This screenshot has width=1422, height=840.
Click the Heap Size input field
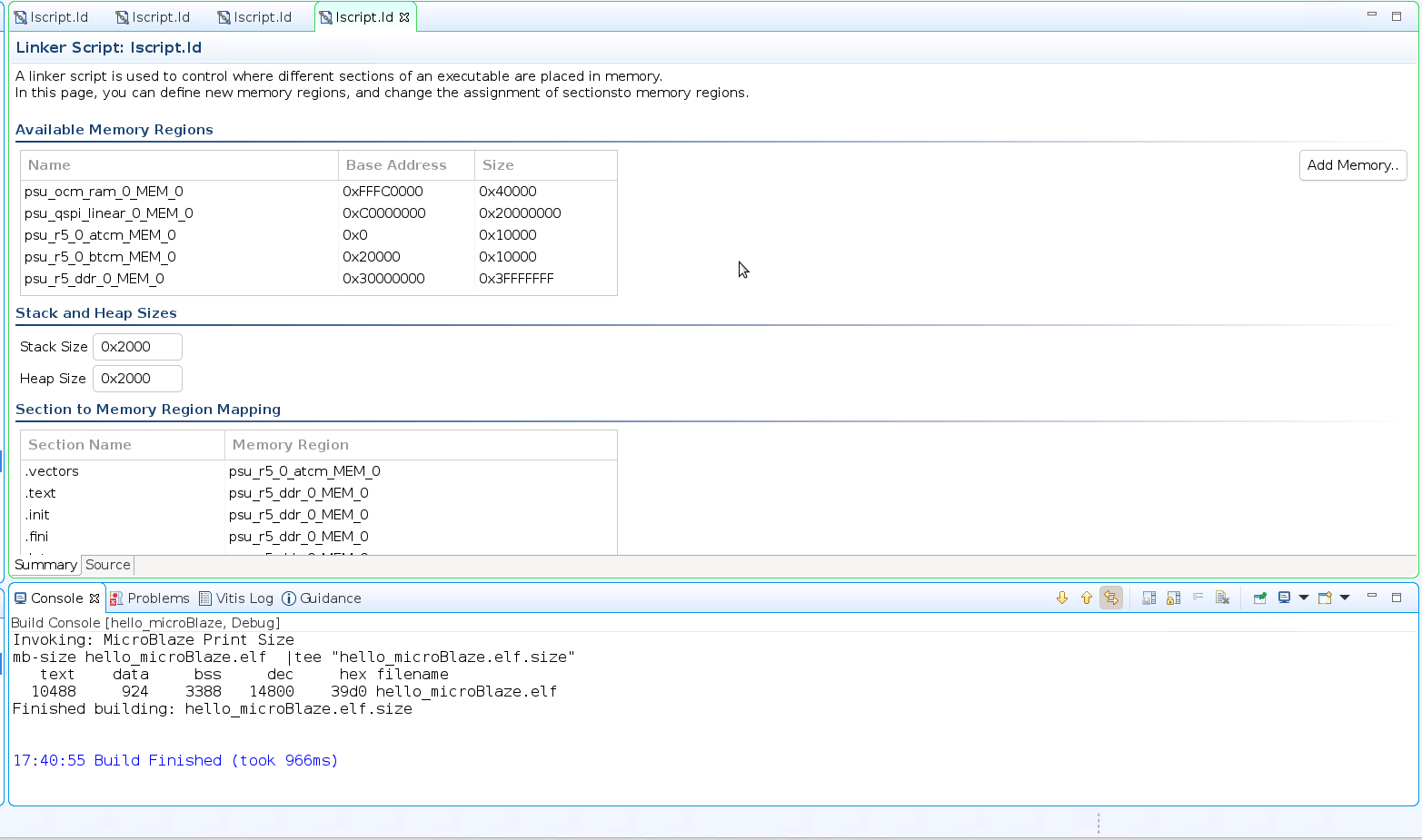[137, 379]
